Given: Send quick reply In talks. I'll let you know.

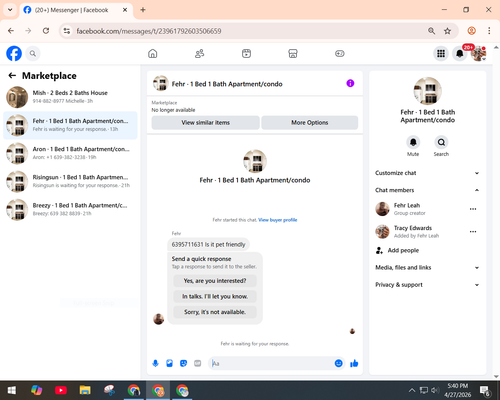Looking at the screenshot, I should pos(215,296).
